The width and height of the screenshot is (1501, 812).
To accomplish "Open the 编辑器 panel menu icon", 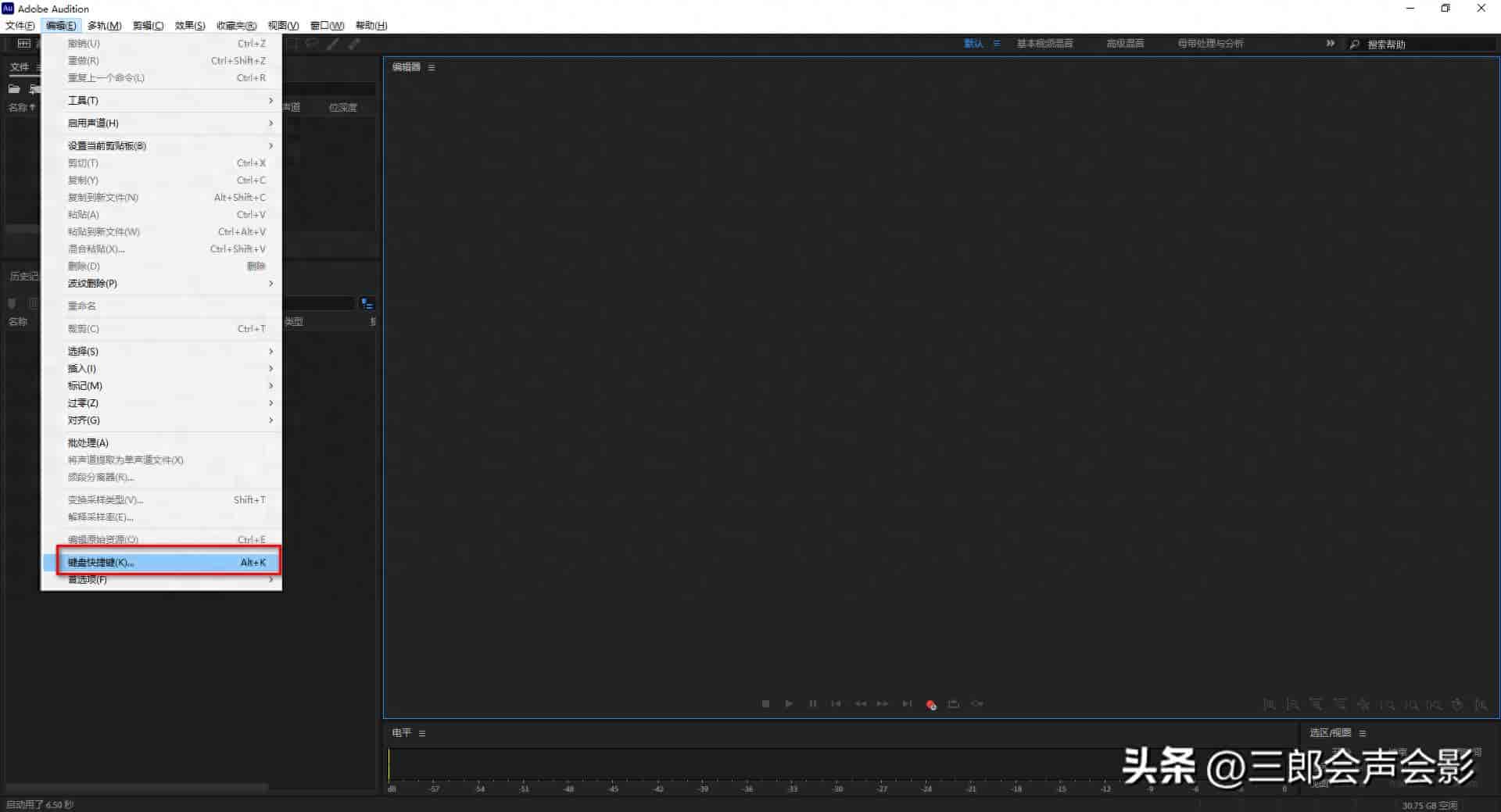I will [x=432, y=68].
